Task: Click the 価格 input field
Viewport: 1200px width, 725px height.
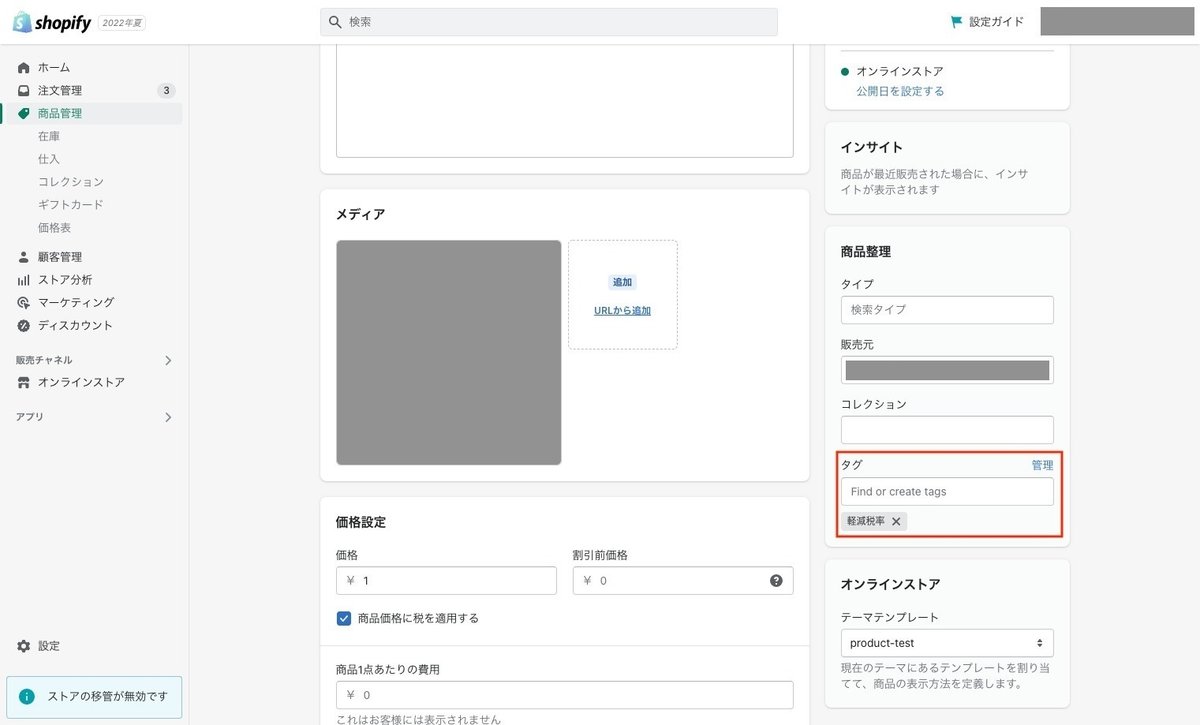Action: [446, 581]
